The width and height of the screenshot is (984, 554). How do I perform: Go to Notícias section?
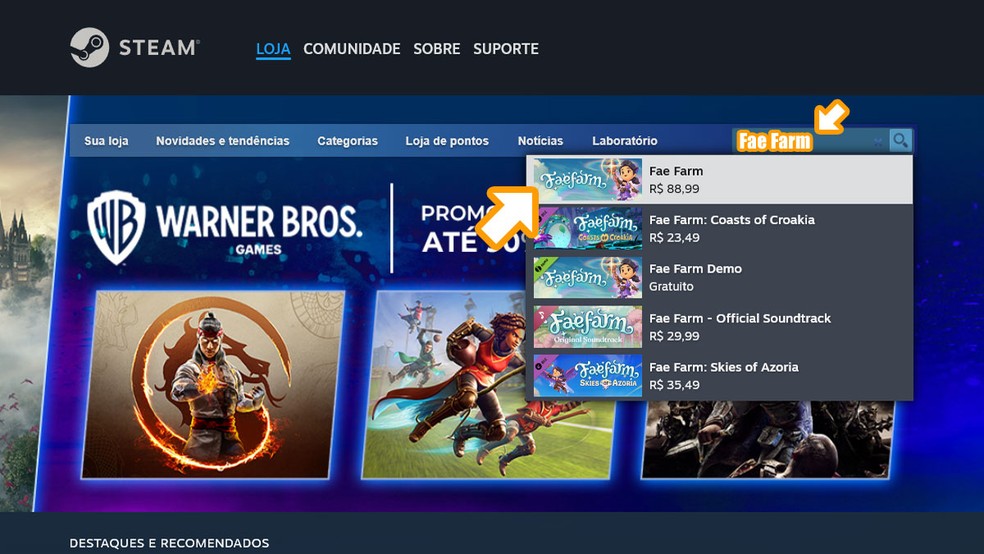tap(540, 141)
